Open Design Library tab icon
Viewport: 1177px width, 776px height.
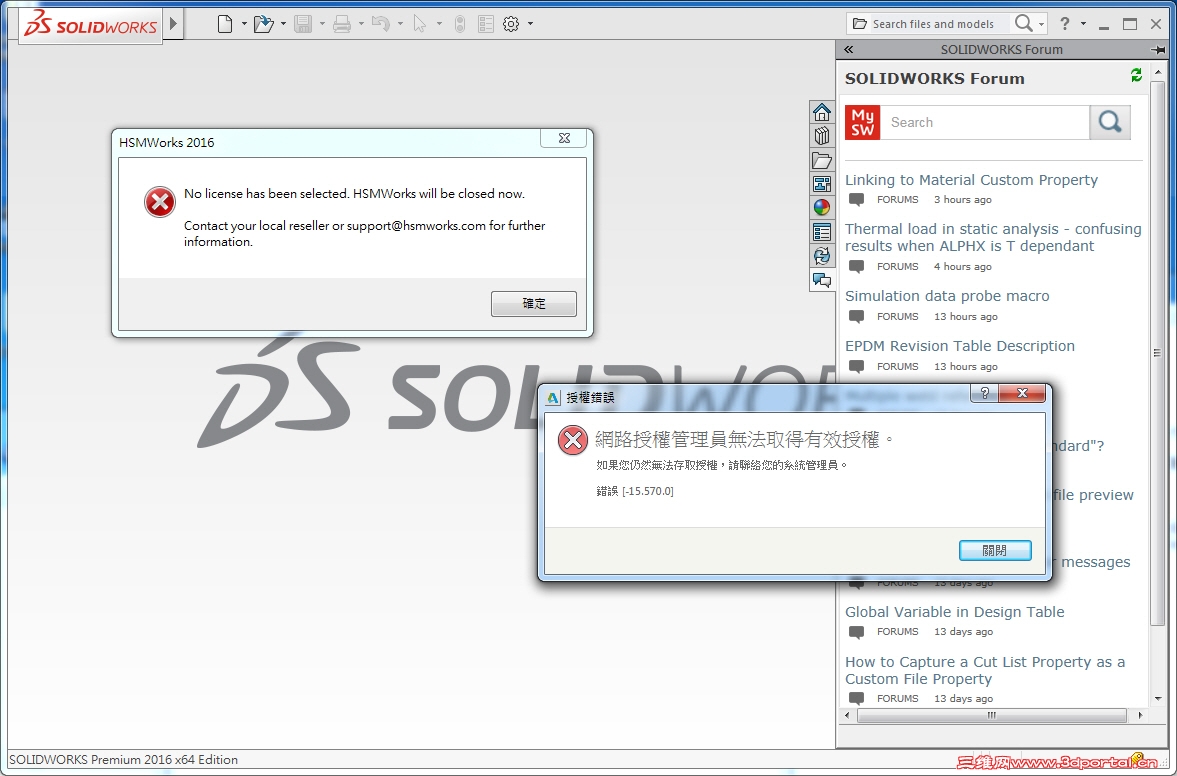822,136
